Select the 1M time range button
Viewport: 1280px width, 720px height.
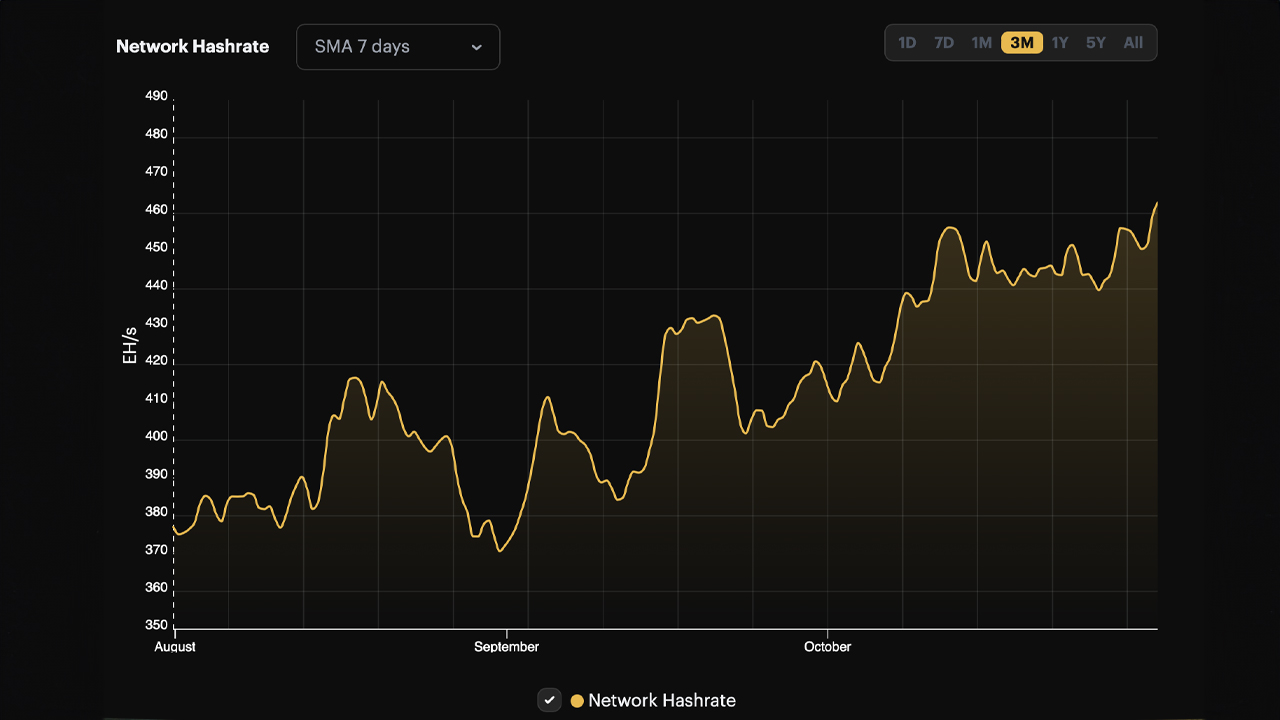[981, 42]
